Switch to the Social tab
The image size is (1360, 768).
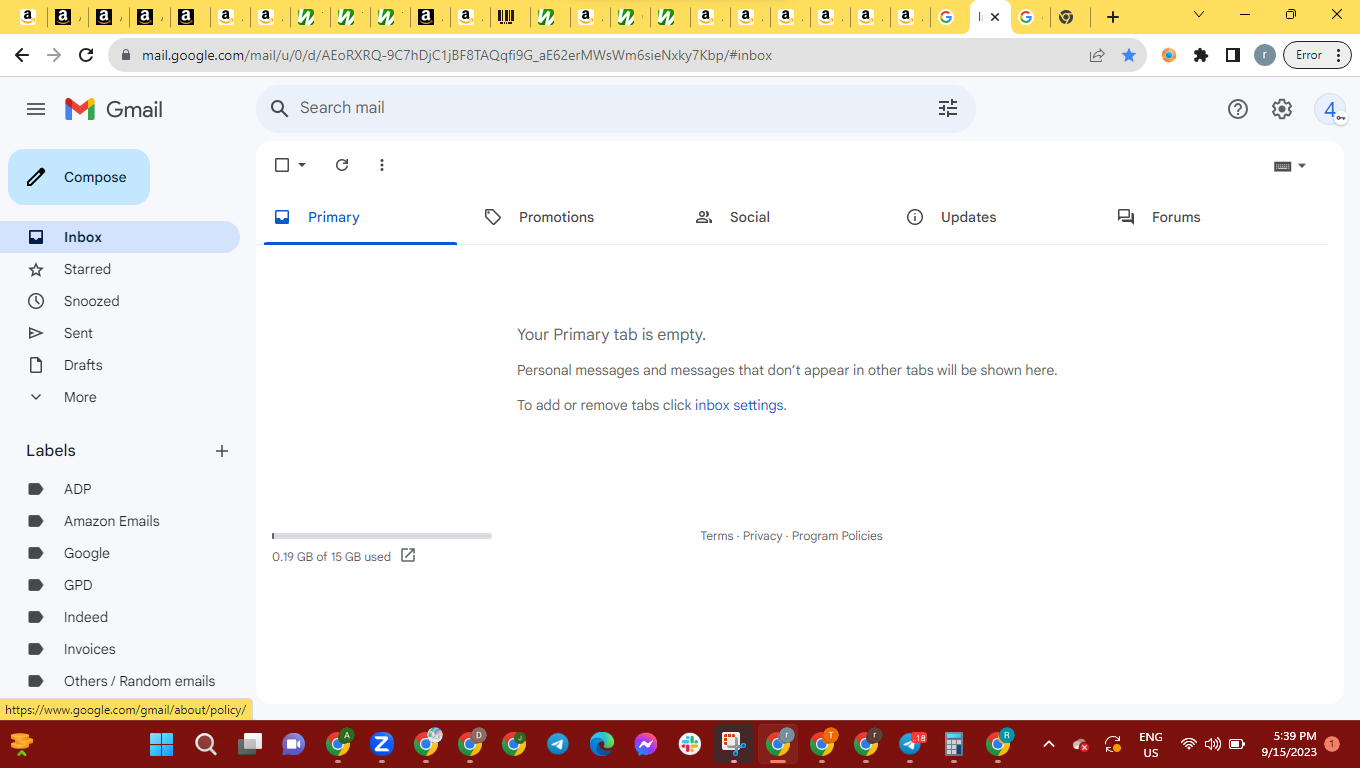[782, 217]
